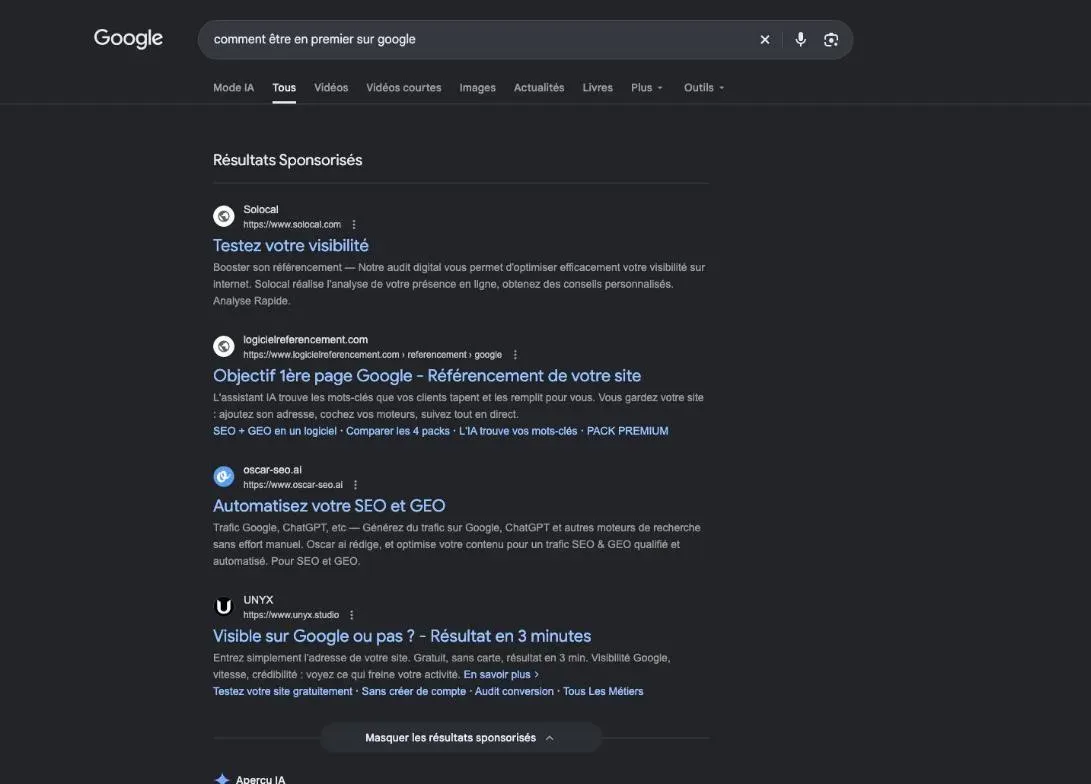
Task: Expand the Plus dropdown
Action: [646, 88]
